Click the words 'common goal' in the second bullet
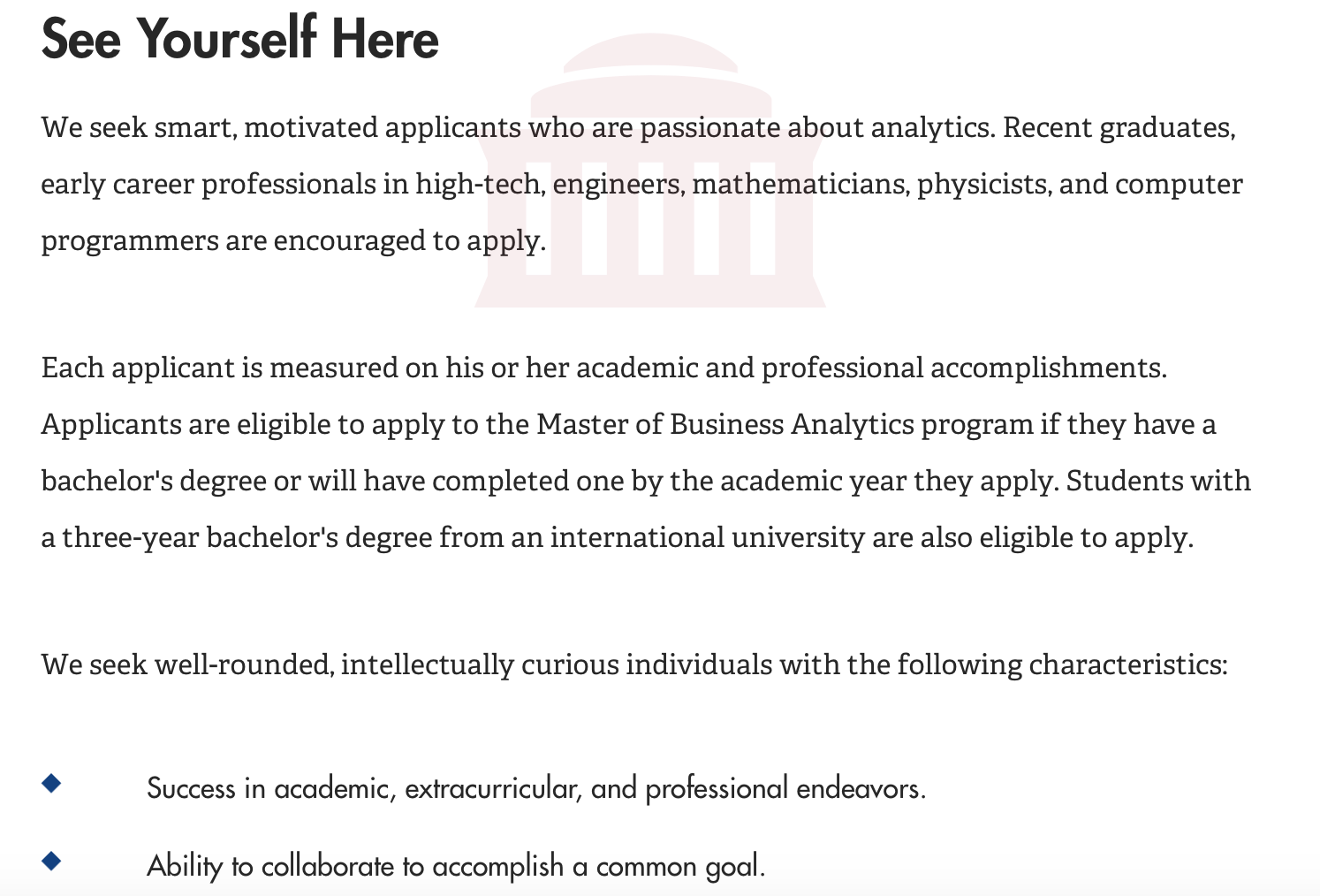1320x896 pixels. (677, 866)
